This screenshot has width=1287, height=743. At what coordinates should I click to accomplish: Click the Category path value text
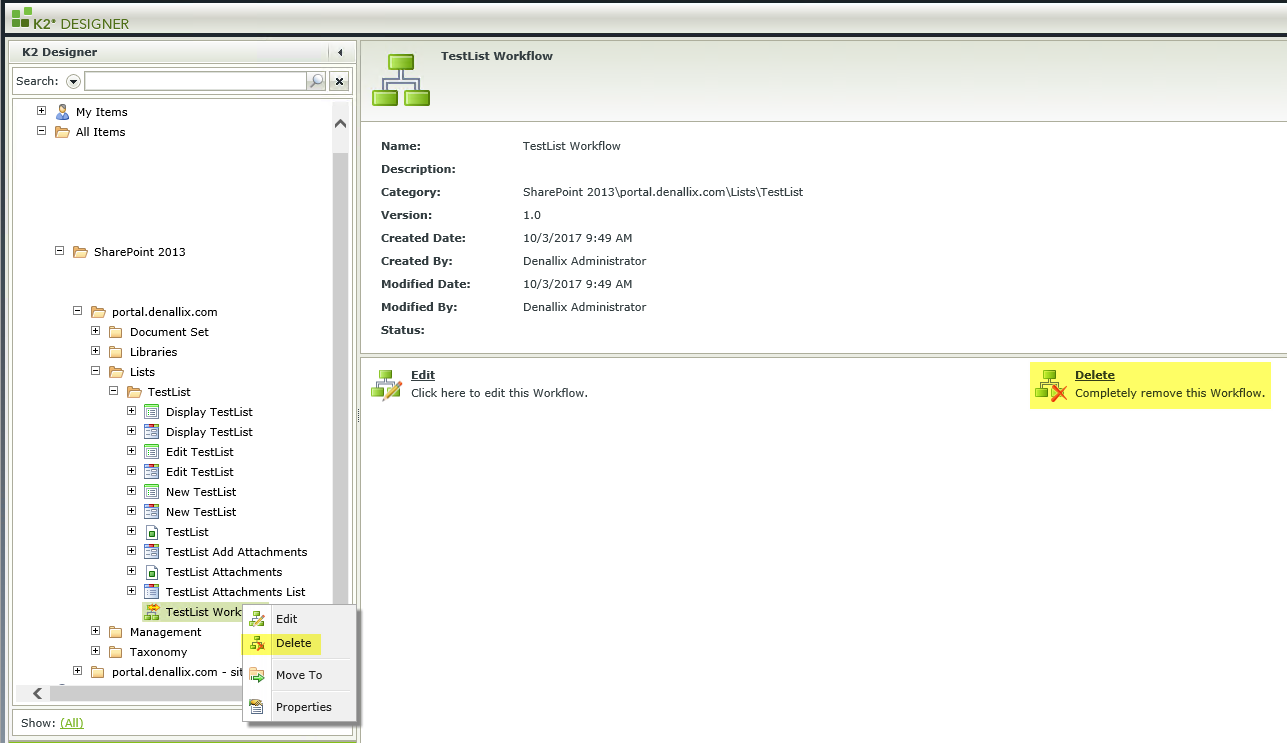663,192
